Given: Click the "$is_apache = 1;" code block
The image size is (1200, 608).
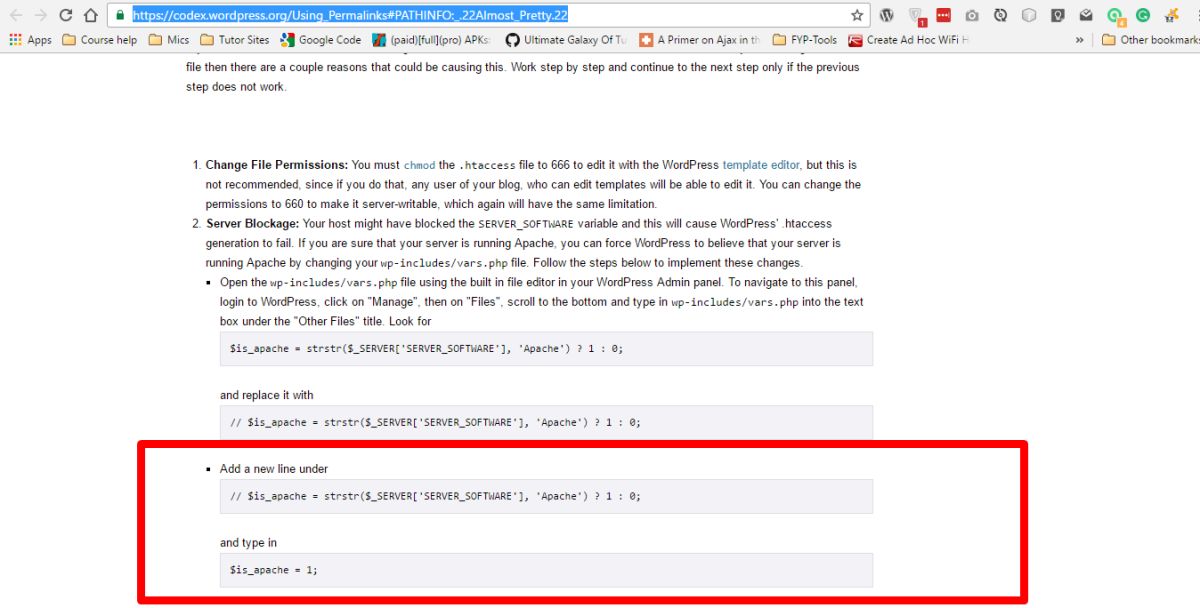Looking at the screenshot, I should click(x=546, y=570).
